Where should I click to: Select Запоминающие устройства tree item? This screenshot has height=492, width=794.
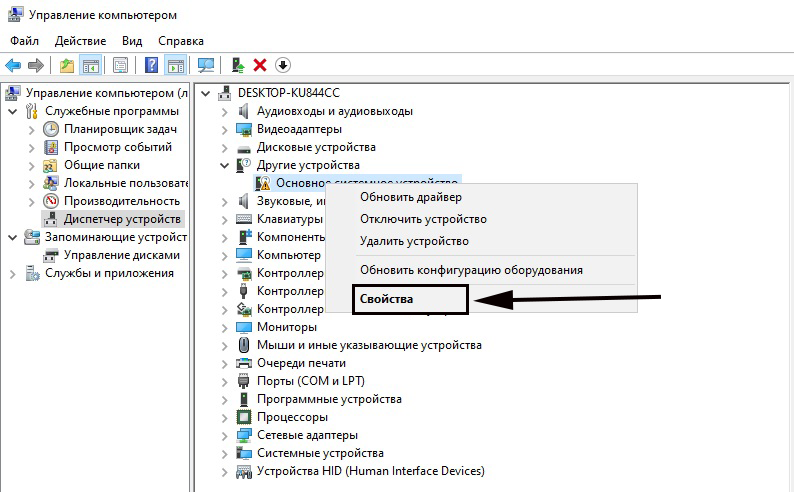[x=115, y=237]
